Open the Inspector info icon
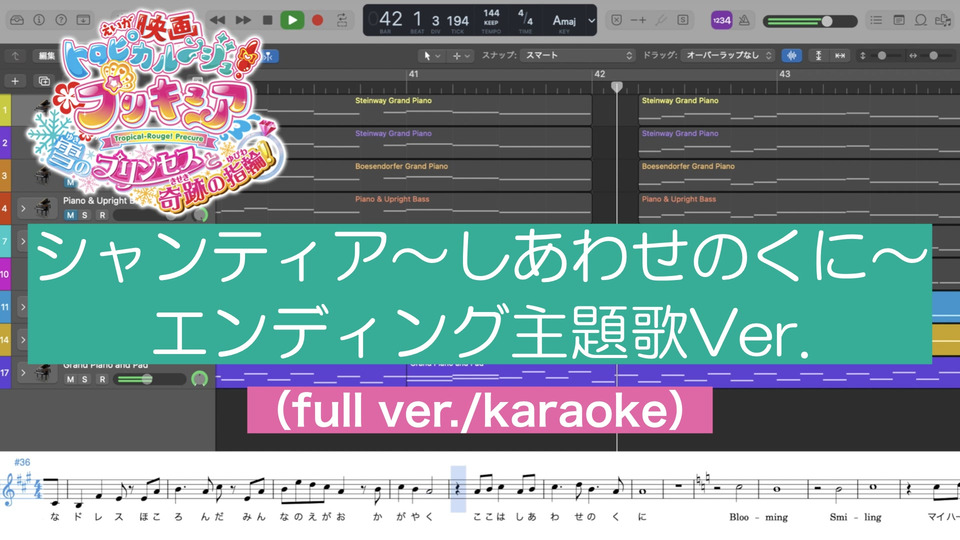The height and width of the screenshot is (540, 960). click(39, 20)
